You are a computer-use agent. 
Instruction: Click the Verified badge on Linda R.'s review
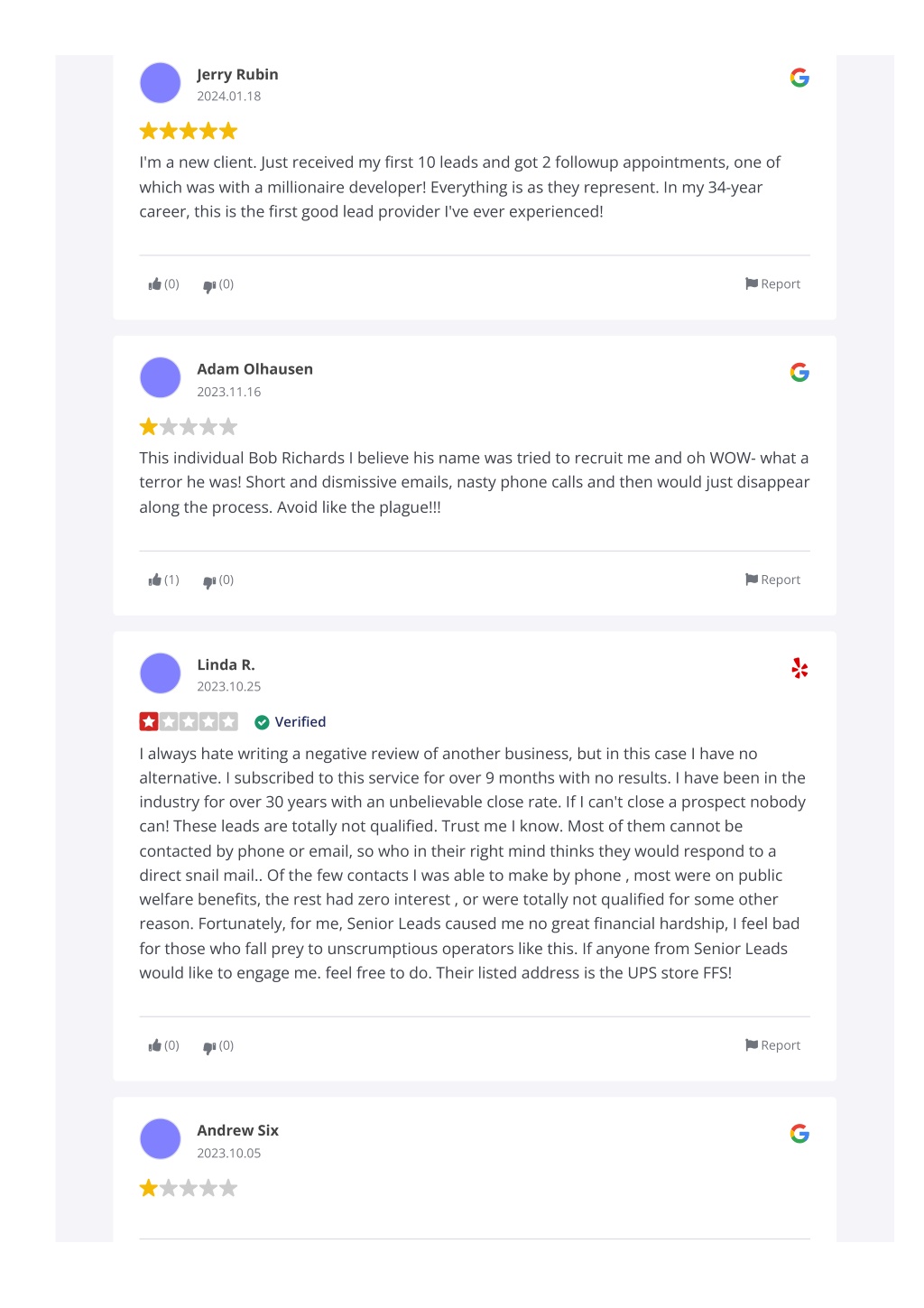click(x=290, y=722)
